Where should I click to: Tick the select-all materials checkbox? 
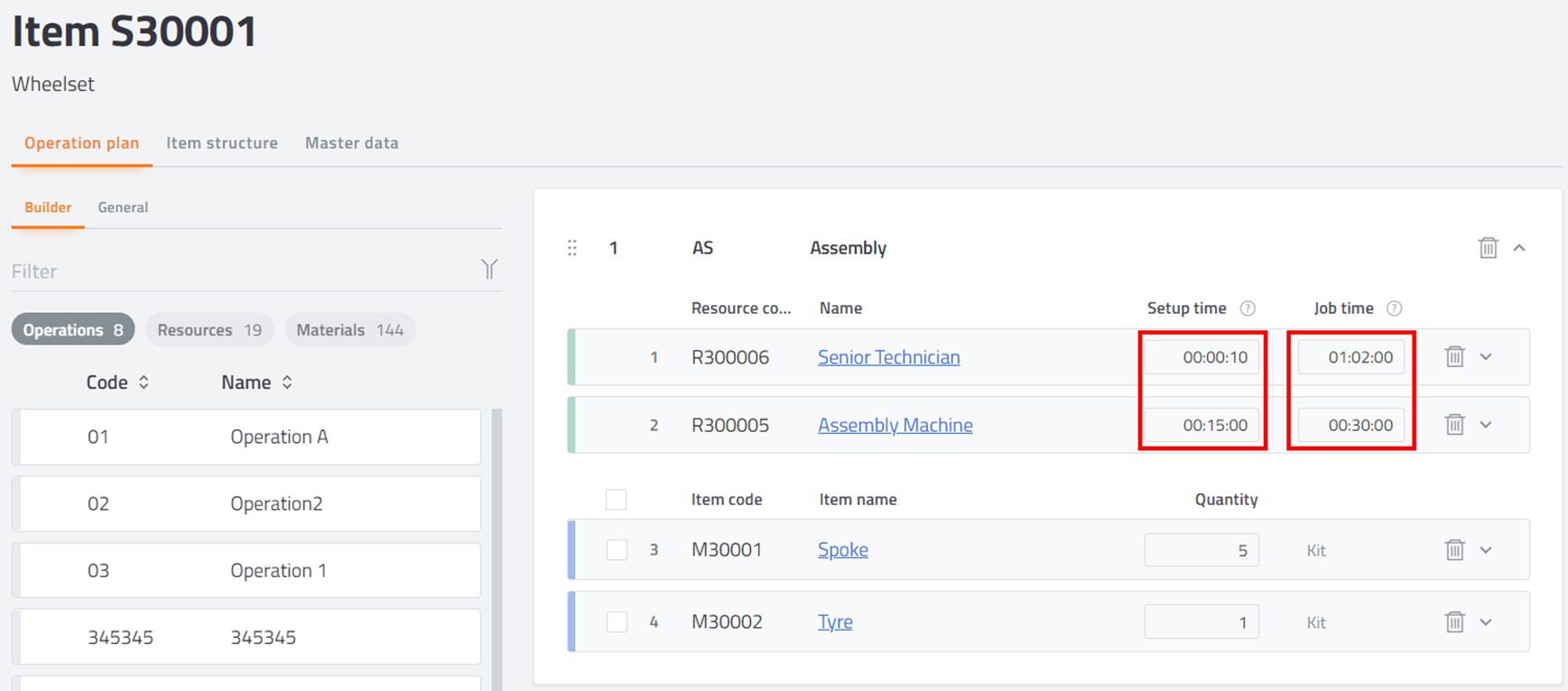point(617,500)
